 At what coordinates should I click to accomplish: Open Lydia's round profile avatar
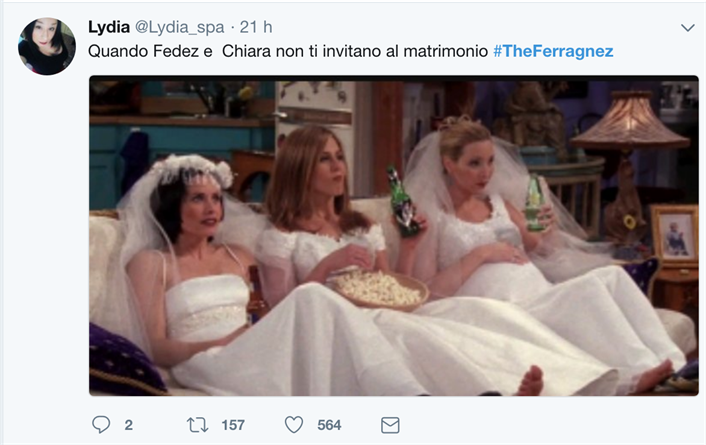tap(47, 46)
